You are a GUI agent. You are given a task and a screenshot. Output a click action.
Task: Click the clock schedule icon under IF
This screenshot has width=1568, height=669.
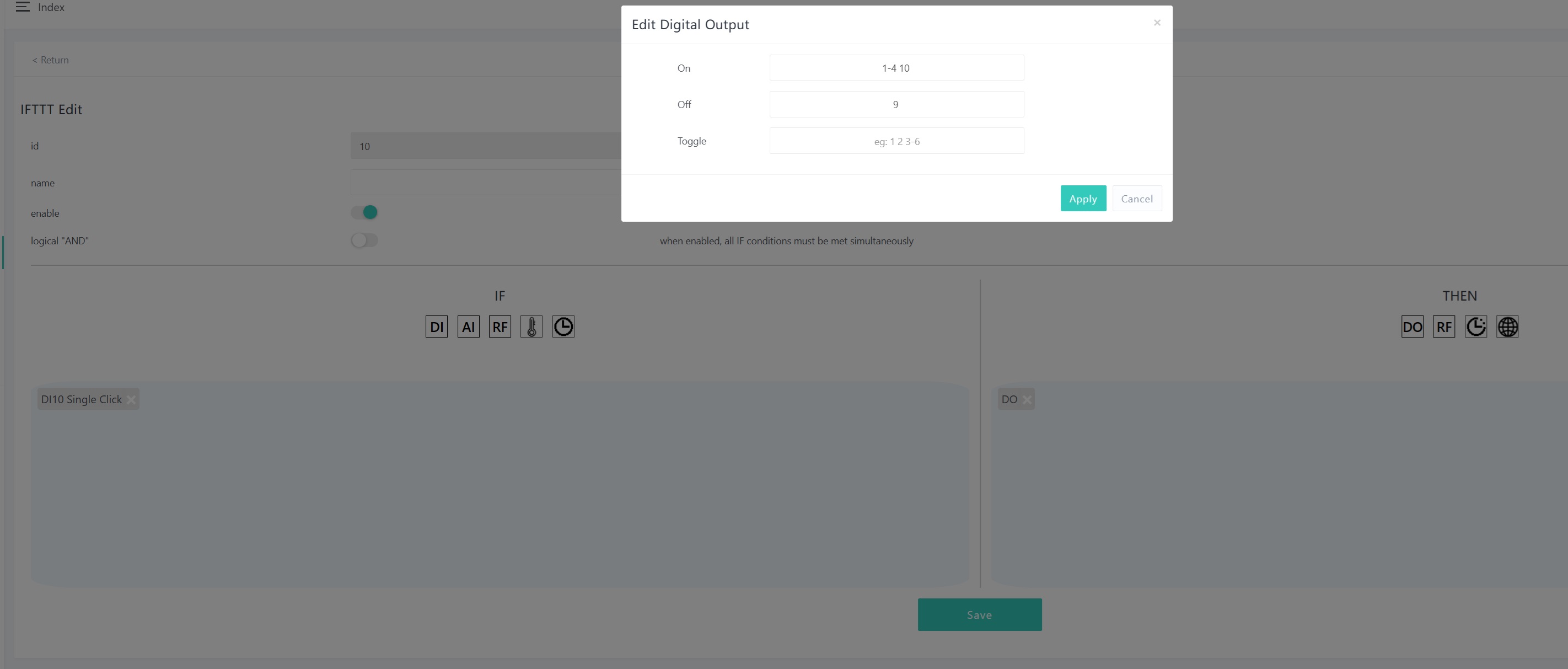(563, 327)
